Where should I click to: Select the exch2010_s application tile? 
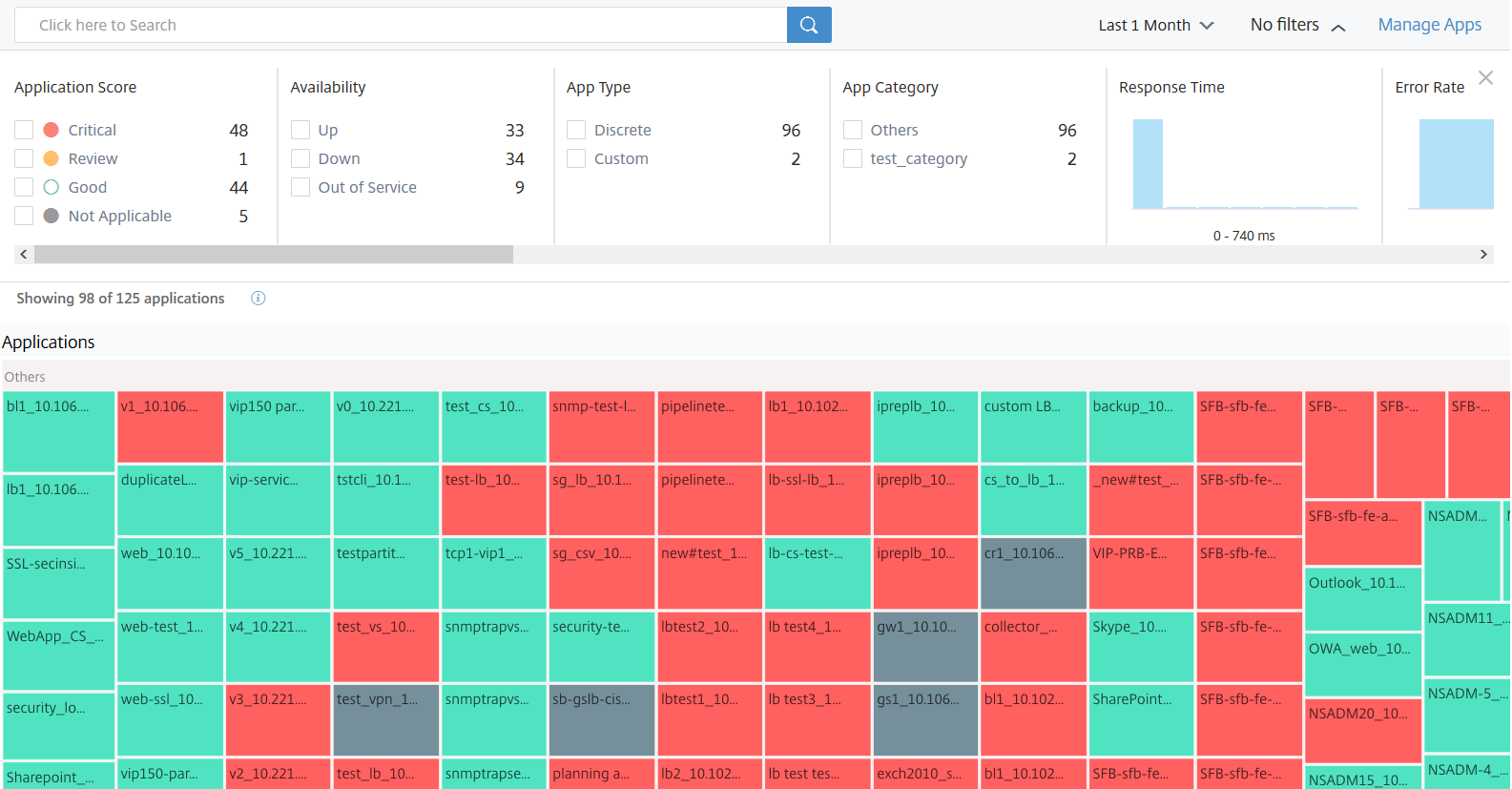[x=925, y=774]
